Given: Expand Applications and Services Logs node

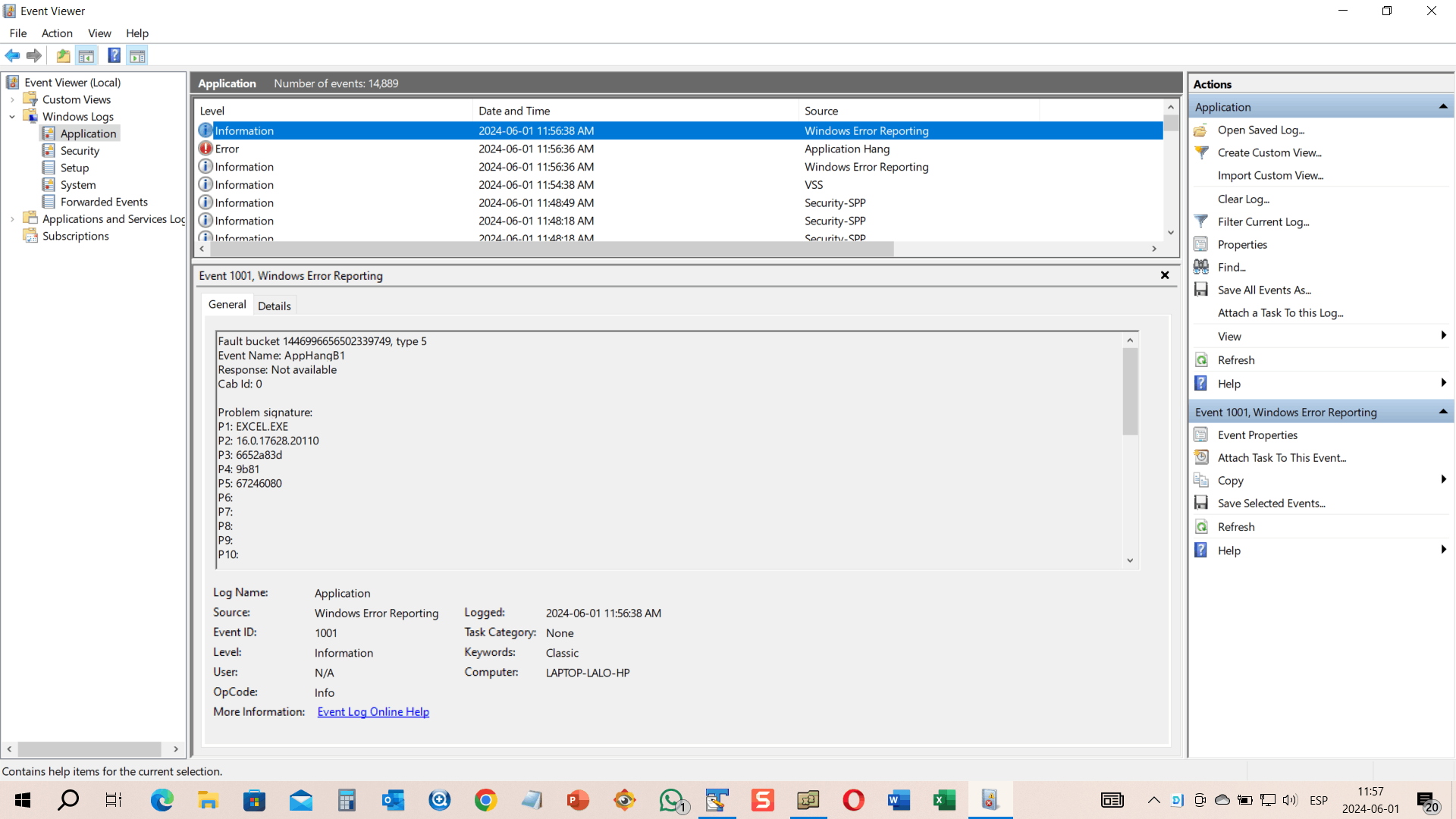Looking at the screenshot, I should point(12,219).
